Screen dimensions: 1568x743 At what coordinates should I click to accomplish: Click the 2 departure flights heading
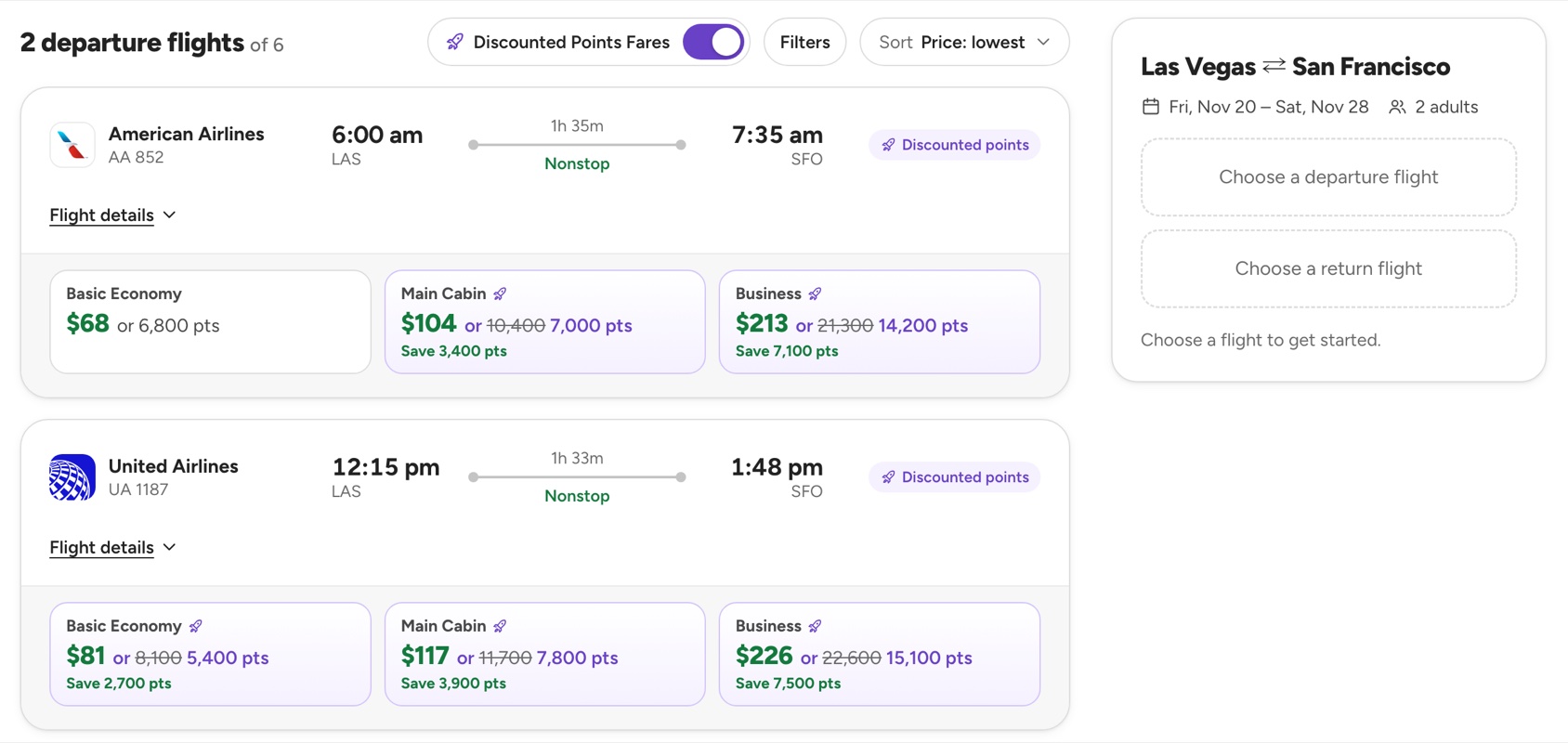132,43
